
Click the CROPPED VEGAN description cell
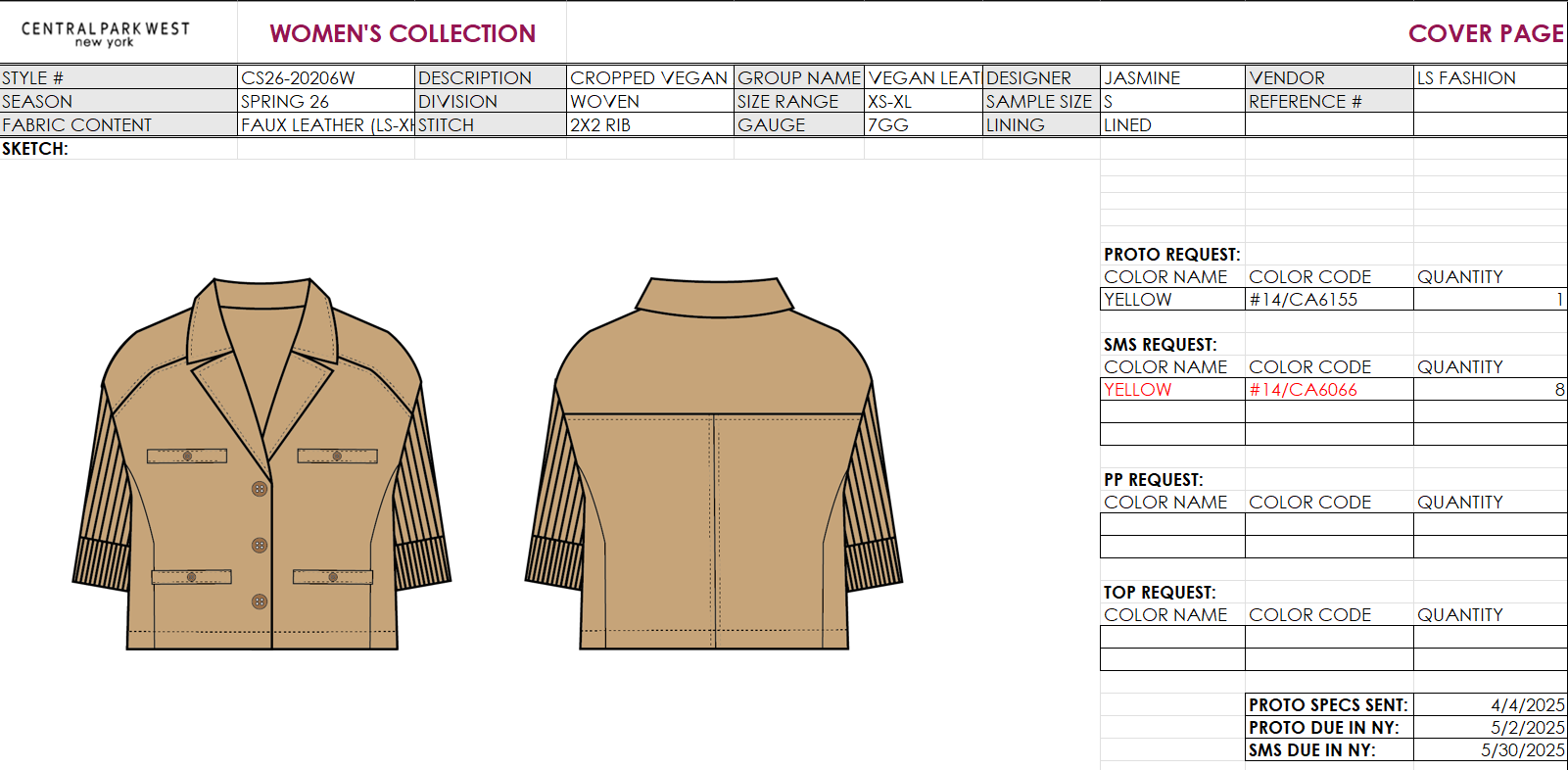click(x=650, y=77)
